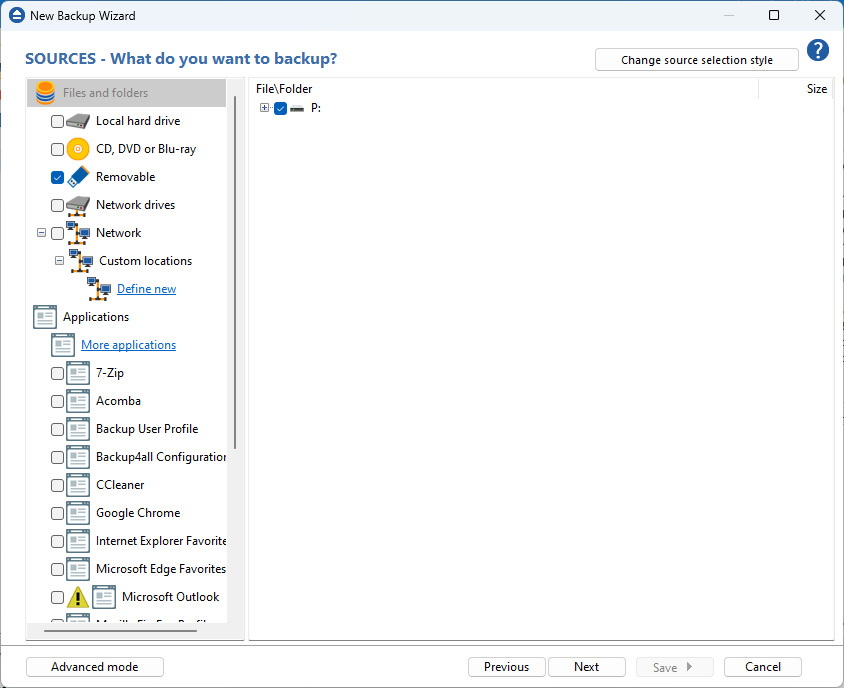
Task: Click the Change source selection style button
Action: pos(696,60)
